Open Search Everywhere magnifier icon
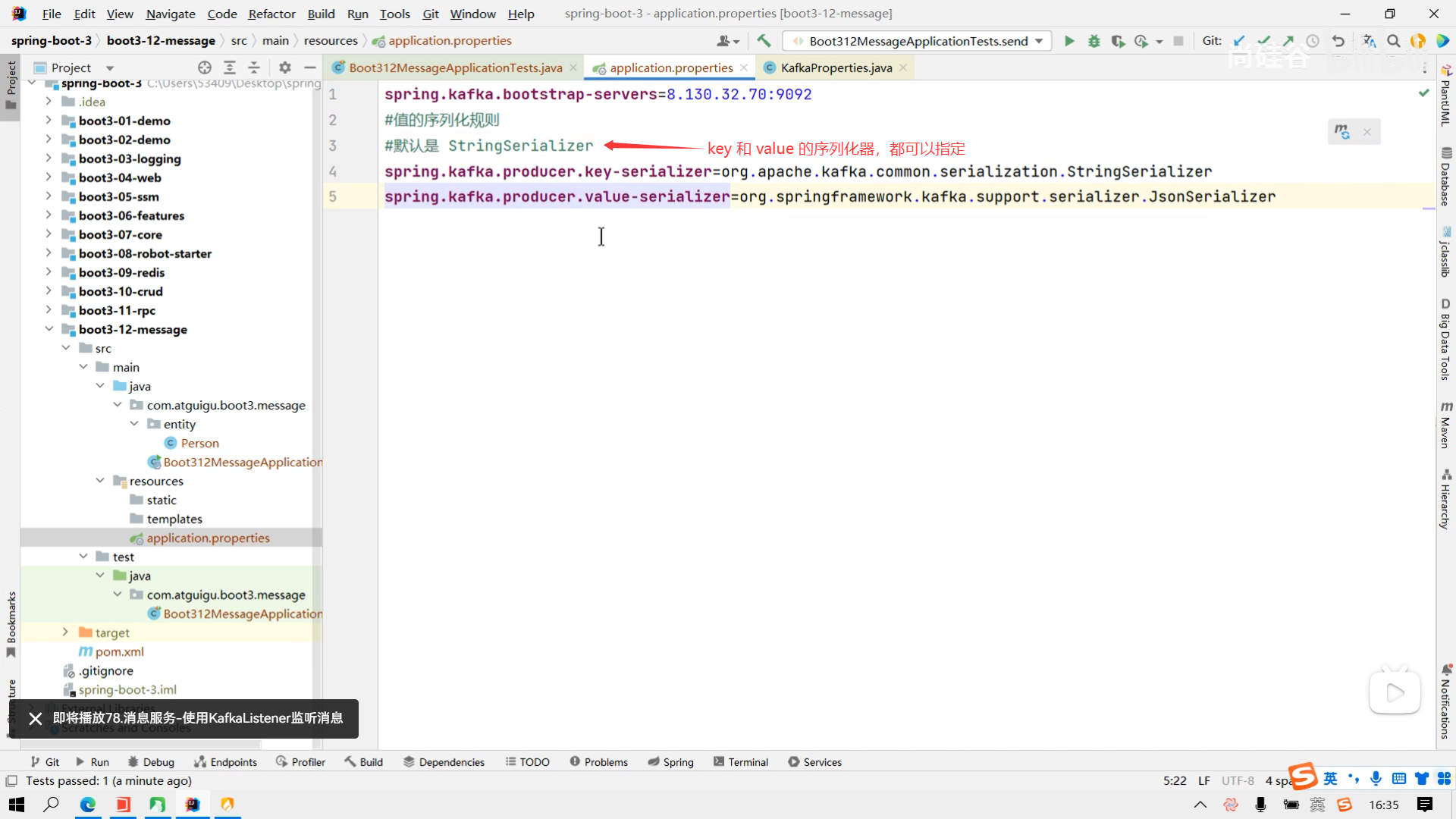1456x819 pixels. [1393, 41]
